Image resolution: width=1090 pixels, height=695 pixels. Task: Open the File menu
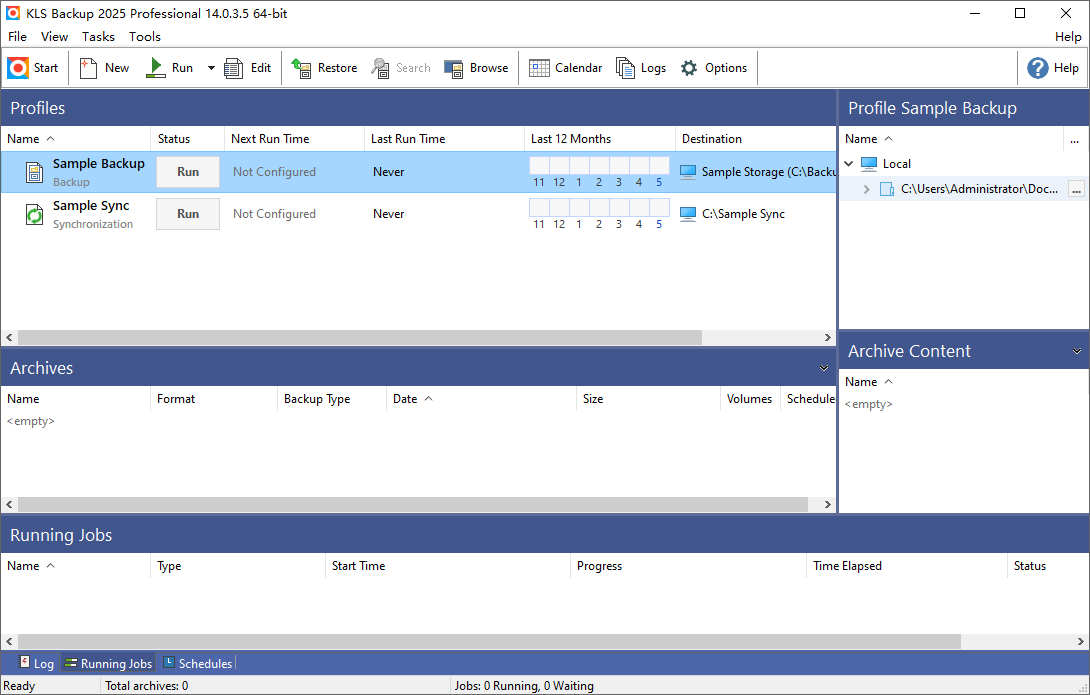click(x=17, y=37)
